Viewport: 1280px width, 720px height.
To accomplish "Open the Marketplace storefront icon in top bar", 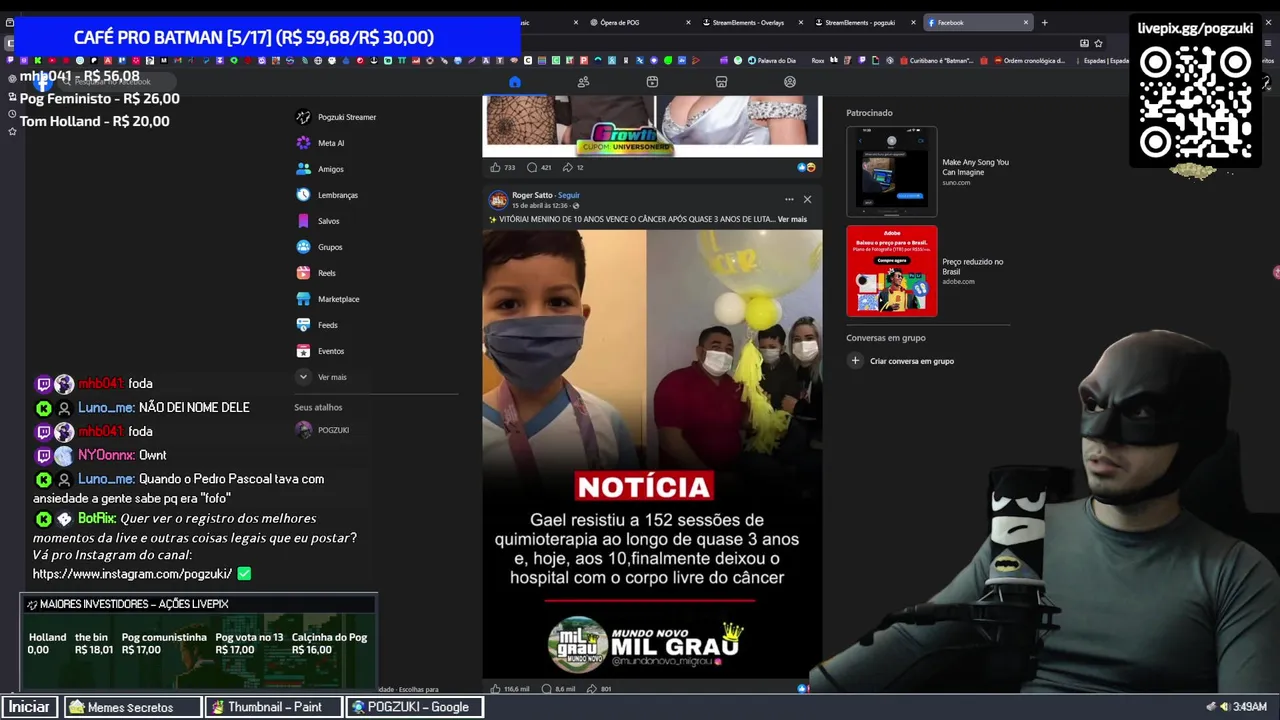I will (x=721, y=82).
